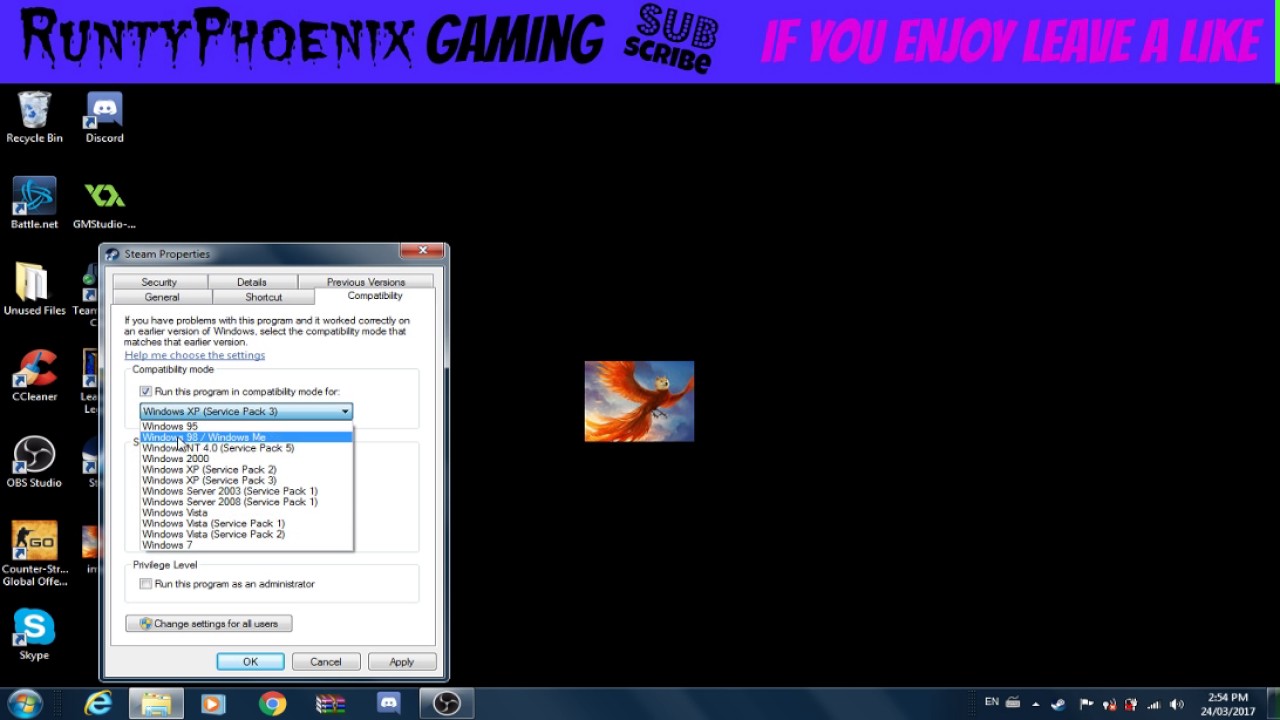
Task: Show hidden tray icons arrow
Action: (1036, 704)
